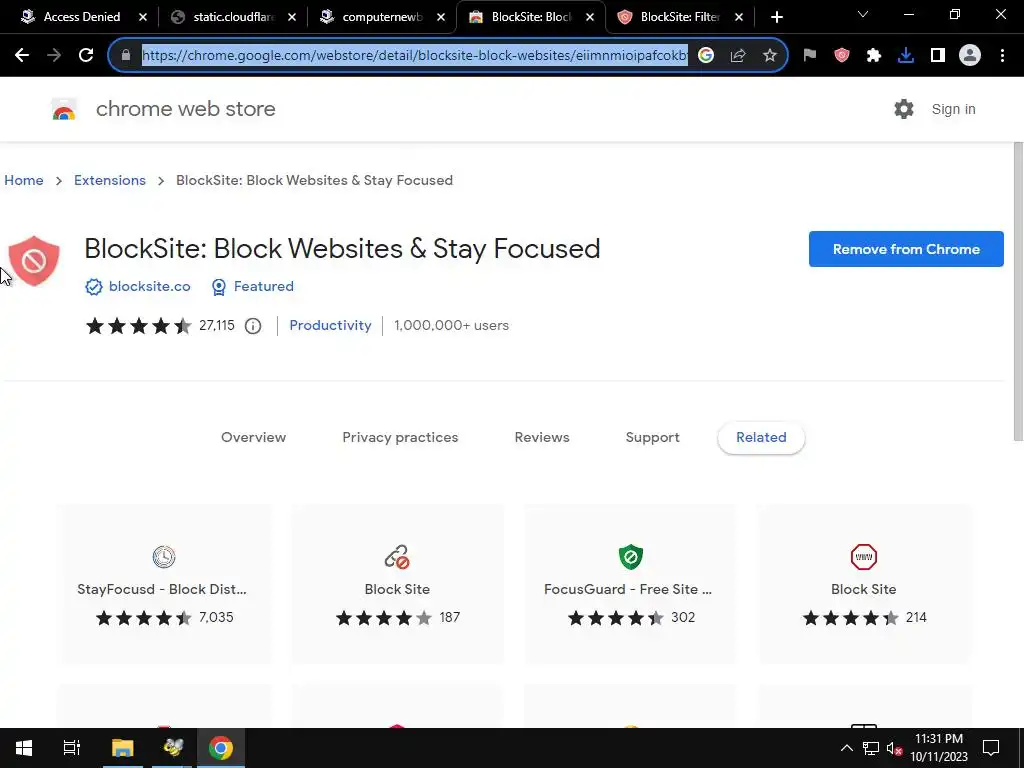
Task: Select the Related tab
Action: pyautogui.click(x=761, y=438)
